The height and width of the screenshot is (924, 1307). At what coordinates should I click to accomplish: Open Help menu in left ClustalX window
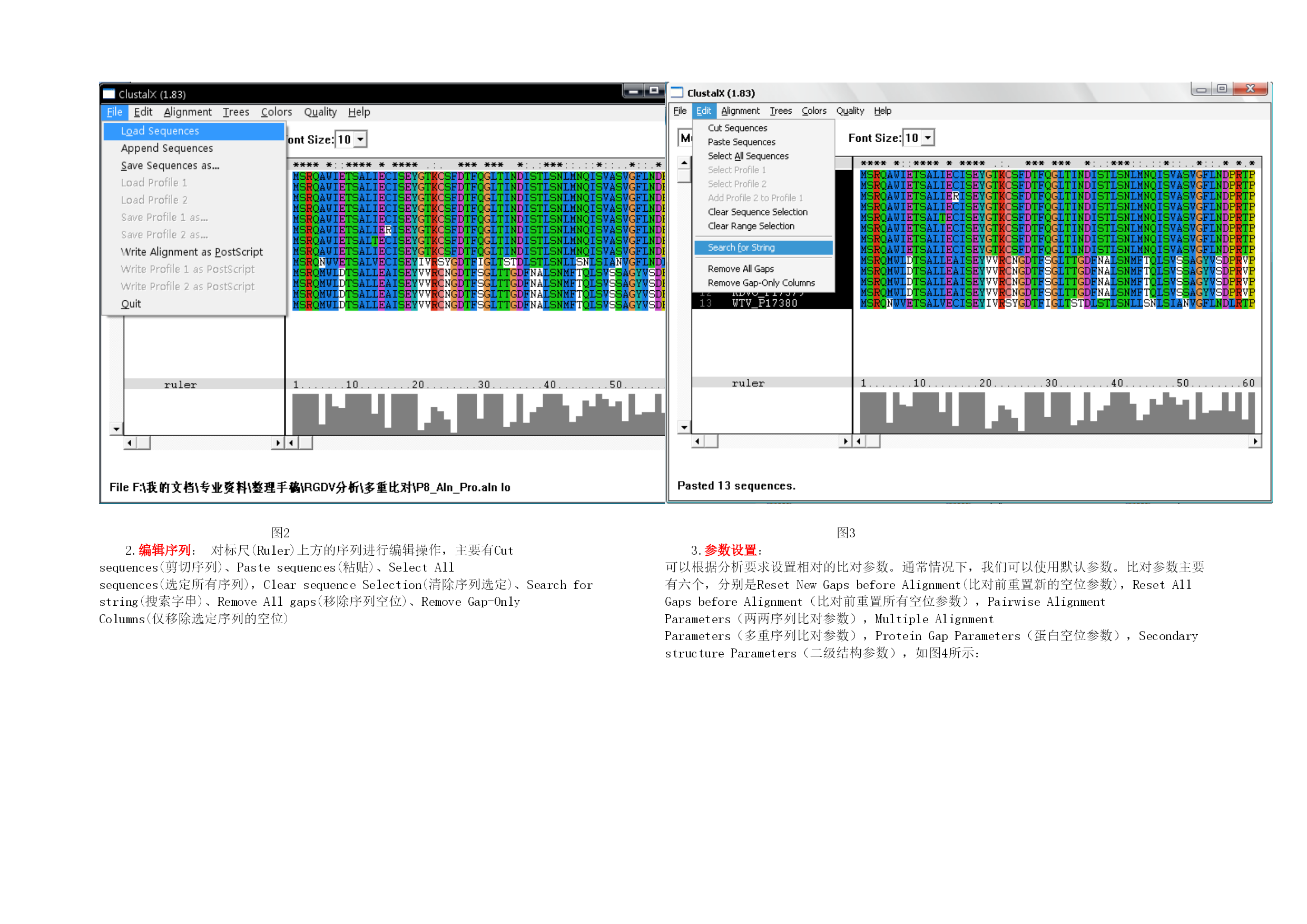coord(359,112)
